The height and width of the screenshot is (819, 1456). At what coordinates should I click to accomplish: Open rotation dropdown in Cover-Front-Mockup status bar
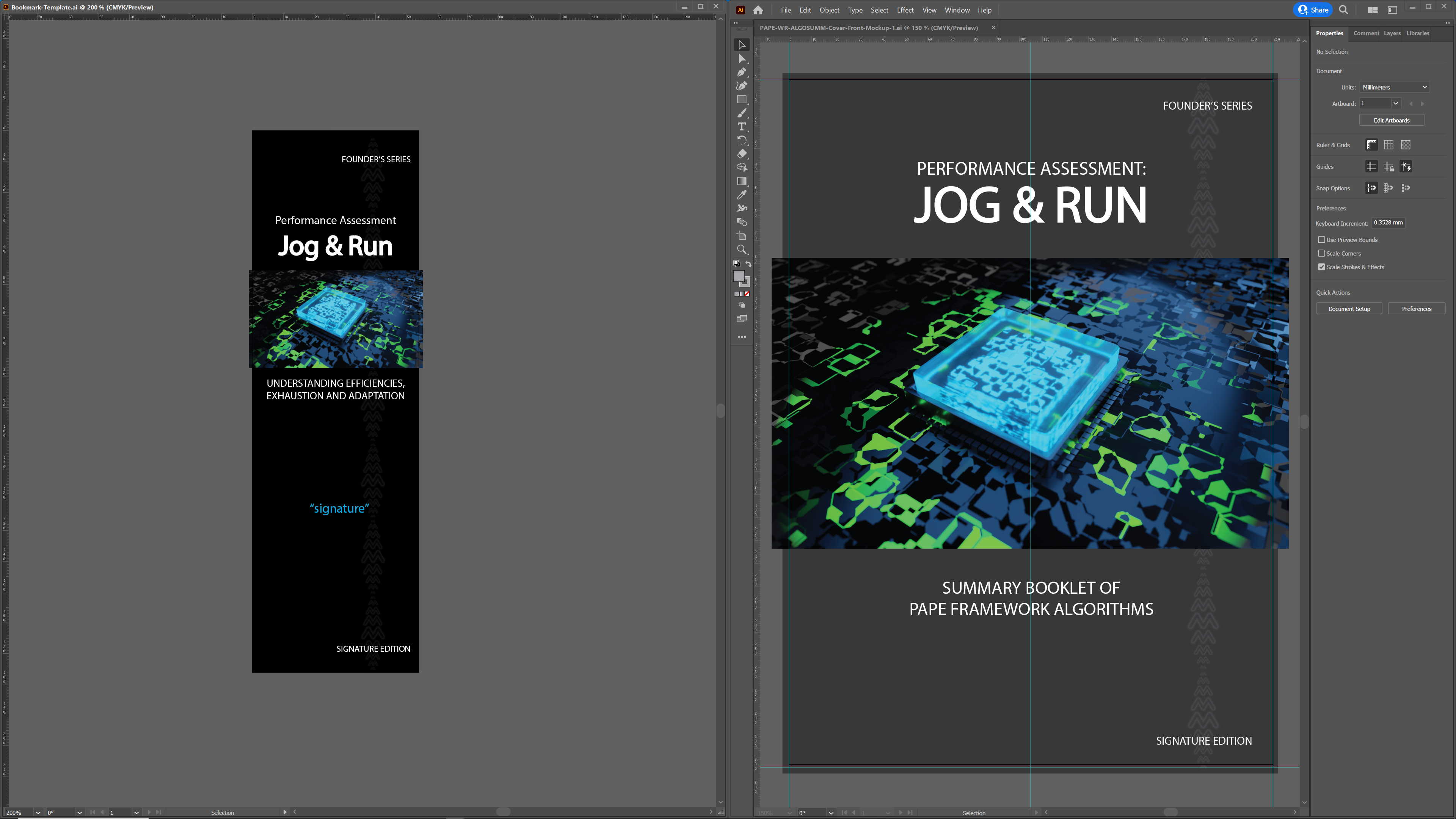[831, 813]
